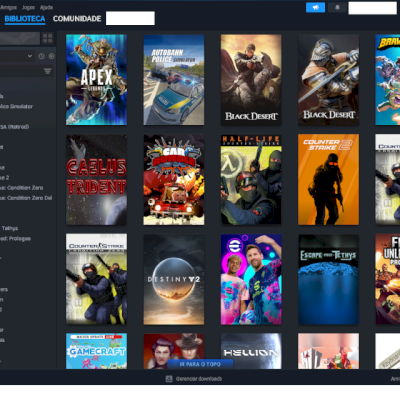
Task: Switch to the COMUNIDADE tab
Action: [77, 19]
